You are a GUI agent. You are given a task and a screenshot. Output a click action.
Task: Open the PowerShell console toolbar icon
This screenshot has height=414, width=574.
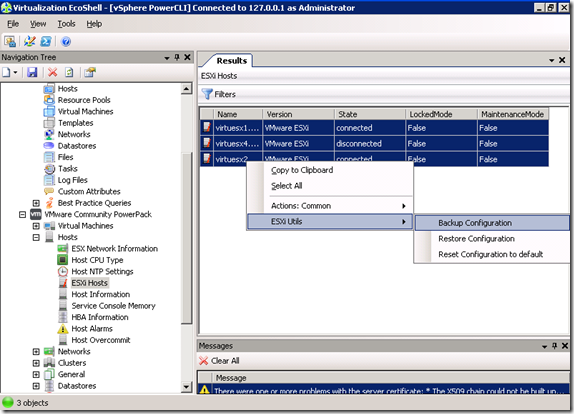tap(46, 41)
